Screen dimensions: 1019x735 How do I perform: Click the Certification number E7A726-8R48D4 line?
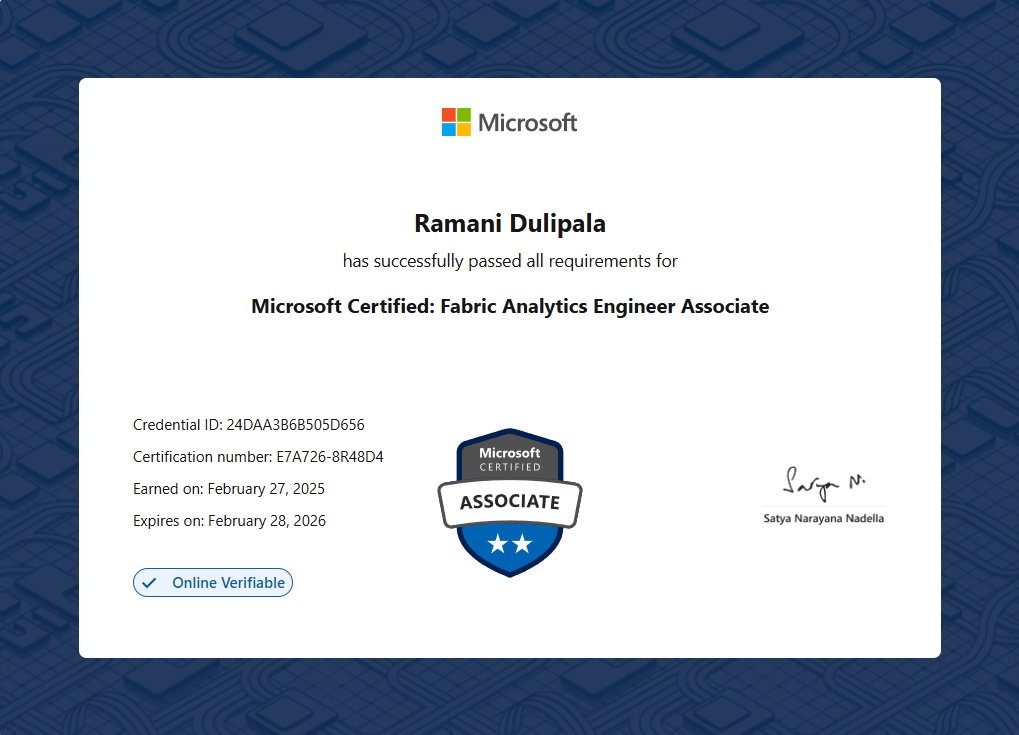(x=258, y=457)
